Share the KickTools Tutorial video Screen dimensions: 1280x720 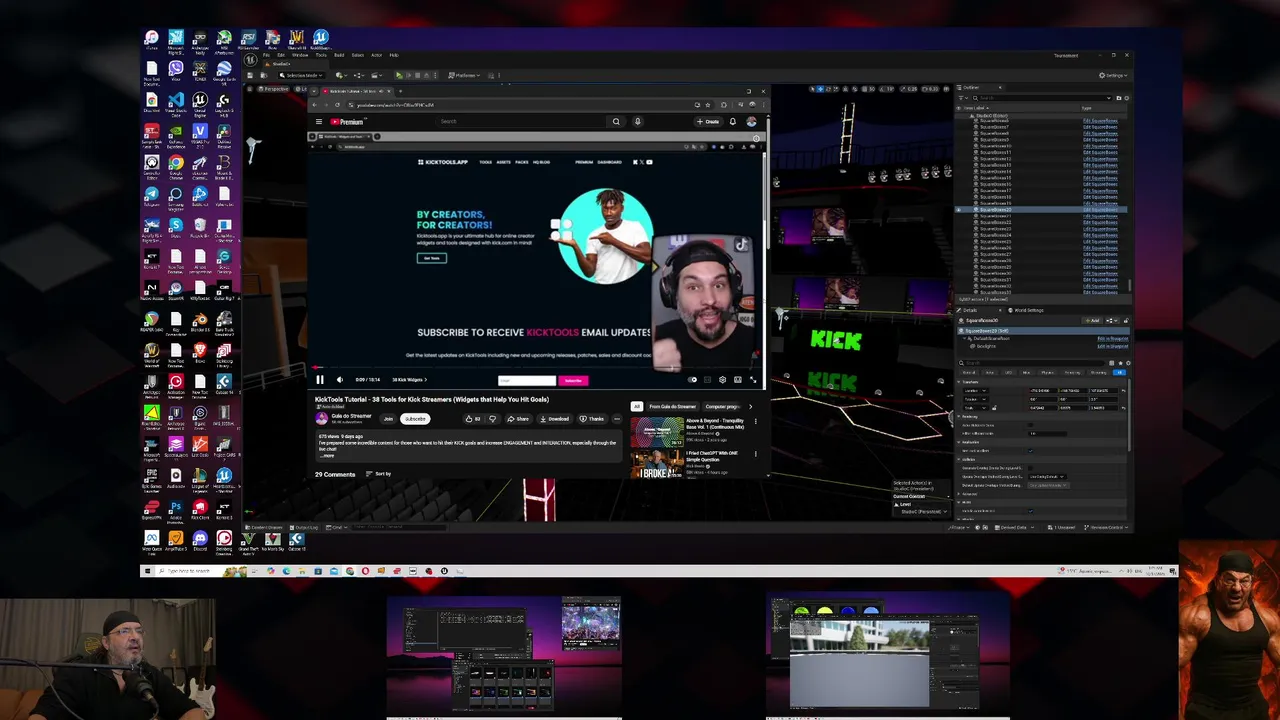pyautogui.click(x=518, y=419)
